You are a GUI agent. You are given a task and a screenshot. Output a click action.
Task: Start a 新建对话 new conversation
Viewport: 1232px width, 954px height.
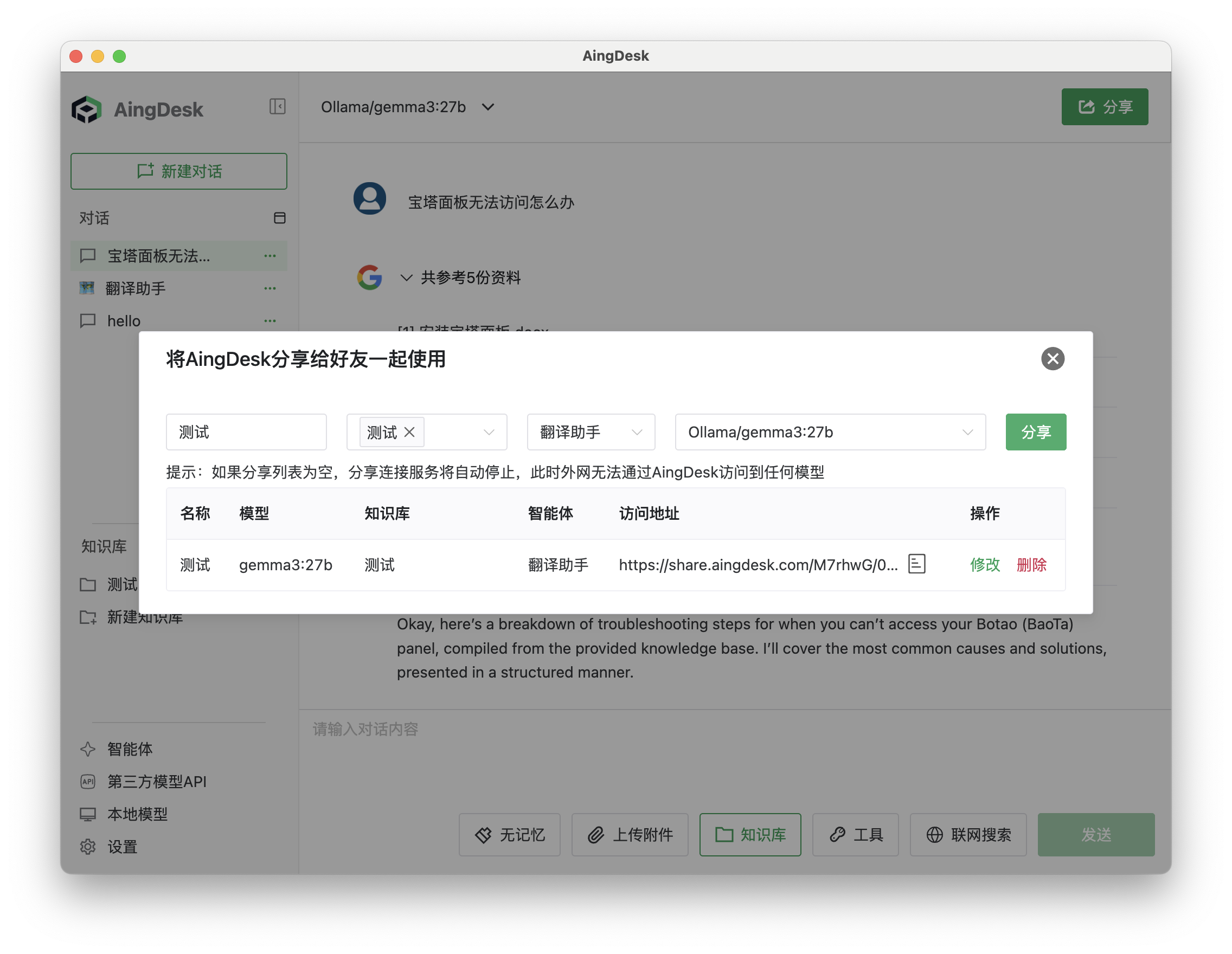179,171
